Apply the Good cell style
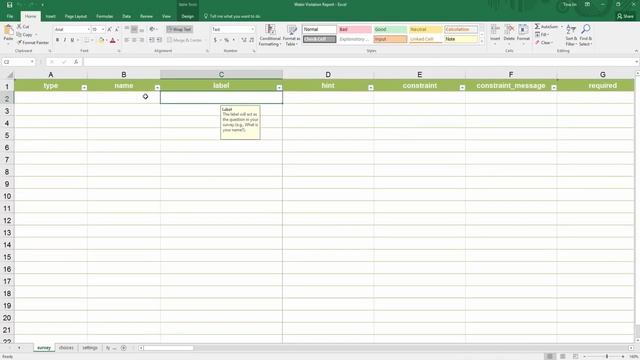The height and width of the screenshot is (360, 640). tap(390, 29)
